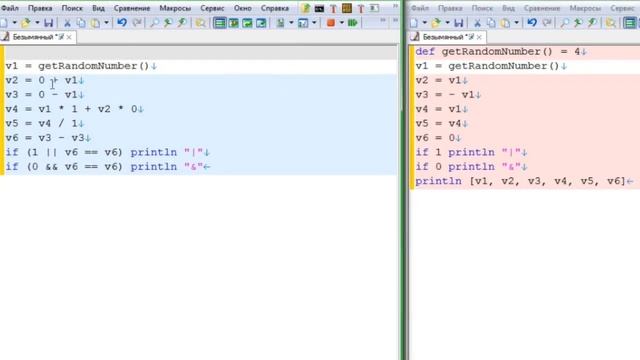The image size is (640, 360).
Task: Open the Сравнение menu in left window
Action: [132, 8]
